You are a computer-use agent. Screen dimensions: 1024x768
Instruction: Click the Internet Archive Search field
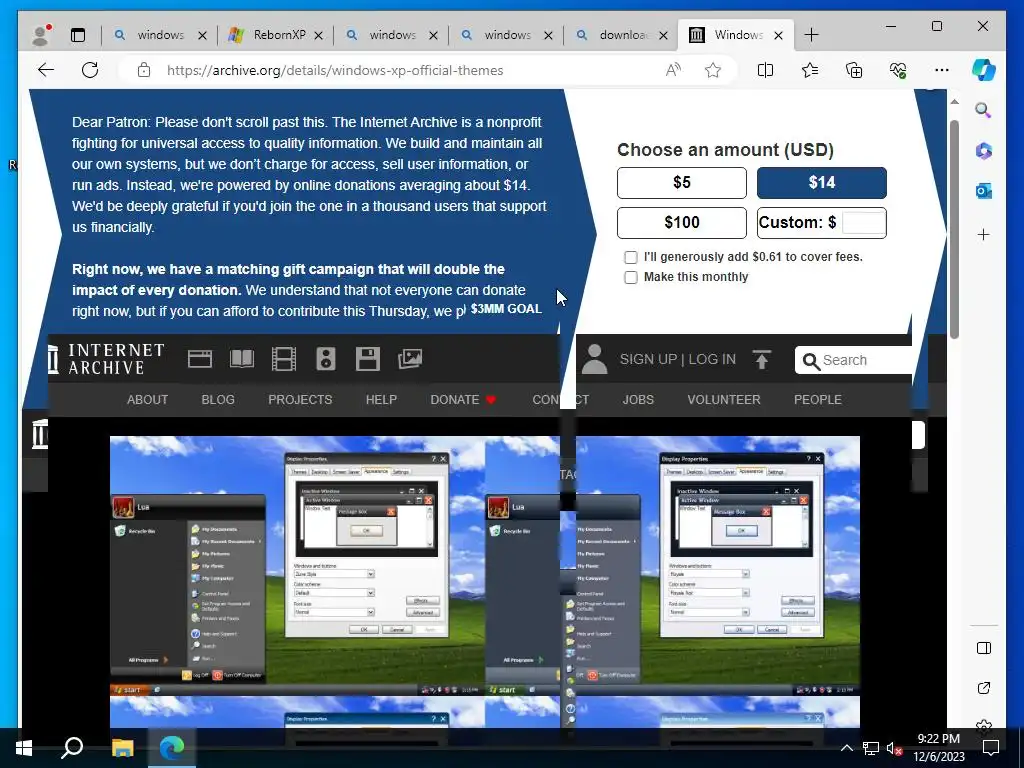856,360
